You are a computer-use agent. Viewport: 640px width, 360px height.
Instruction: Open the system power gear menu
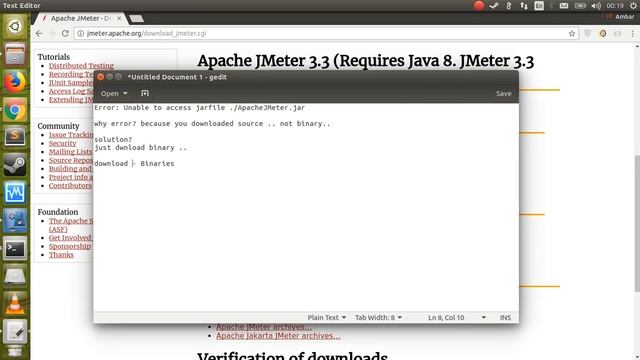point(633,6)
